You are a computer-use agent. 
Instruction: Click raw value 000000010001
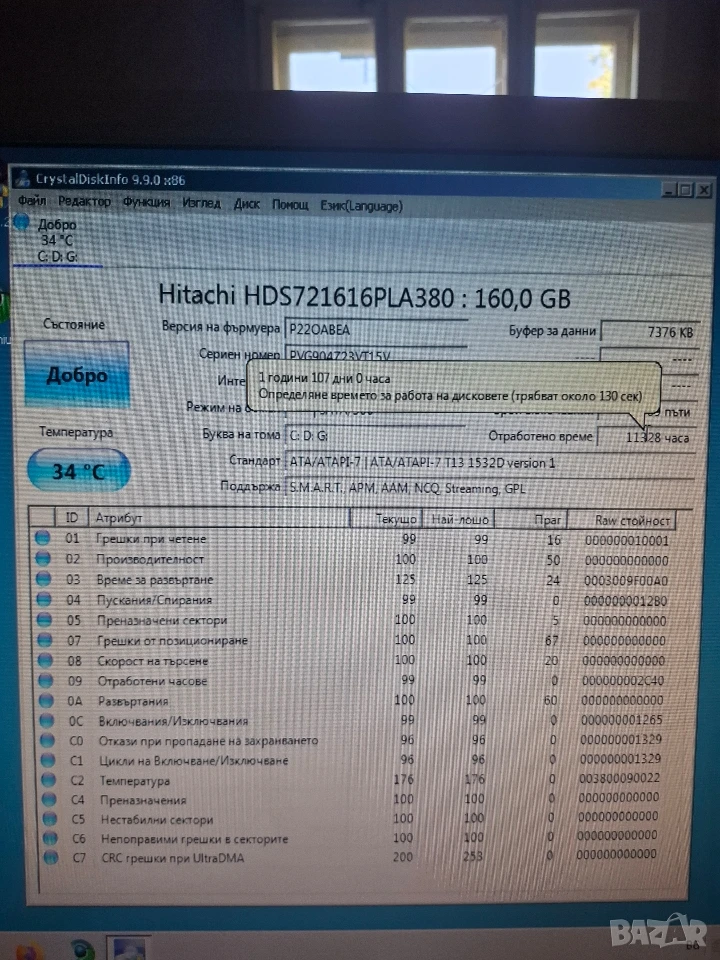point(626,541)
